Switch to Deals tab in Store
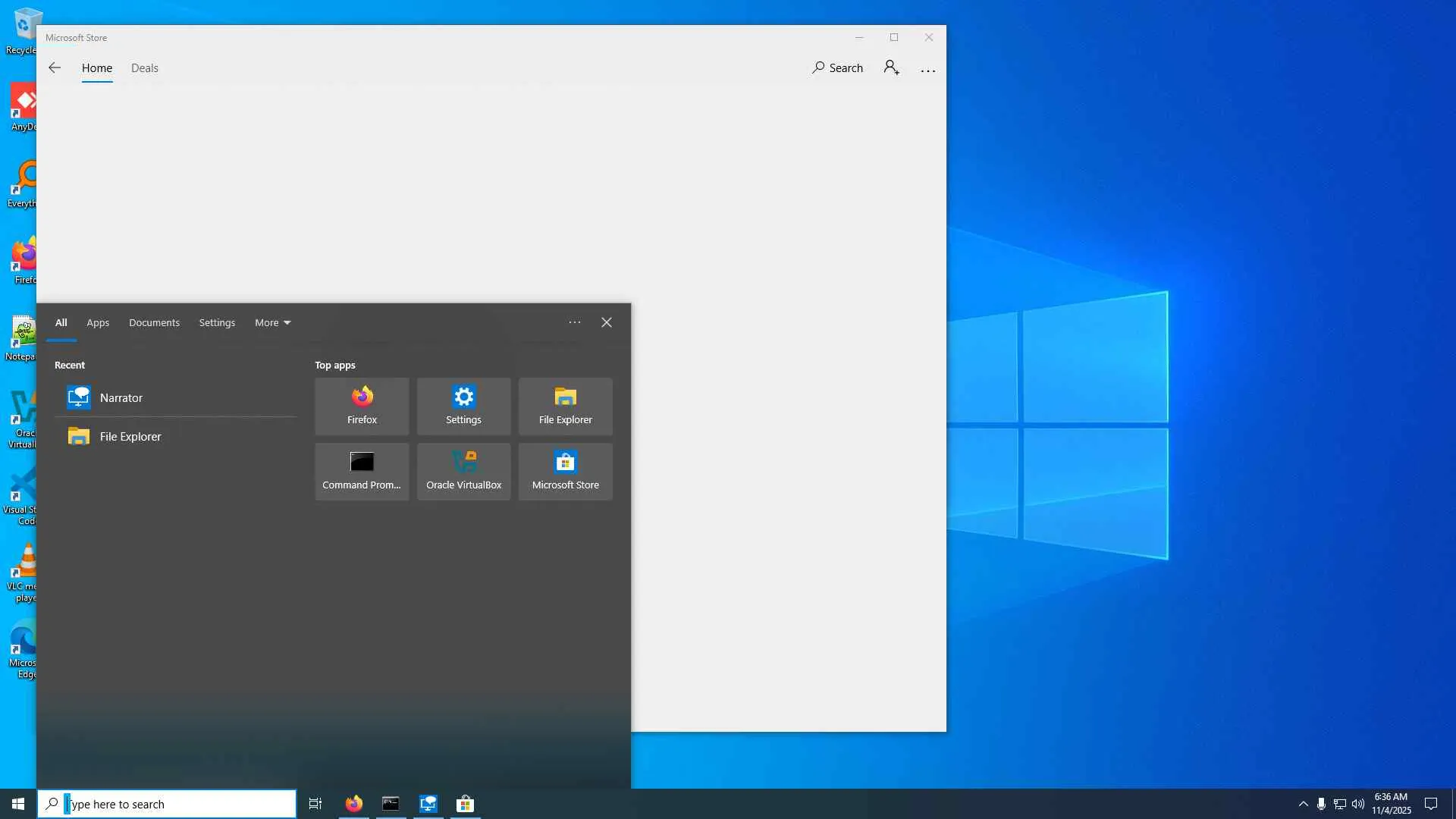Image resolution: width=1456 pixels, height=819 pixels. (x=144, y=68)
